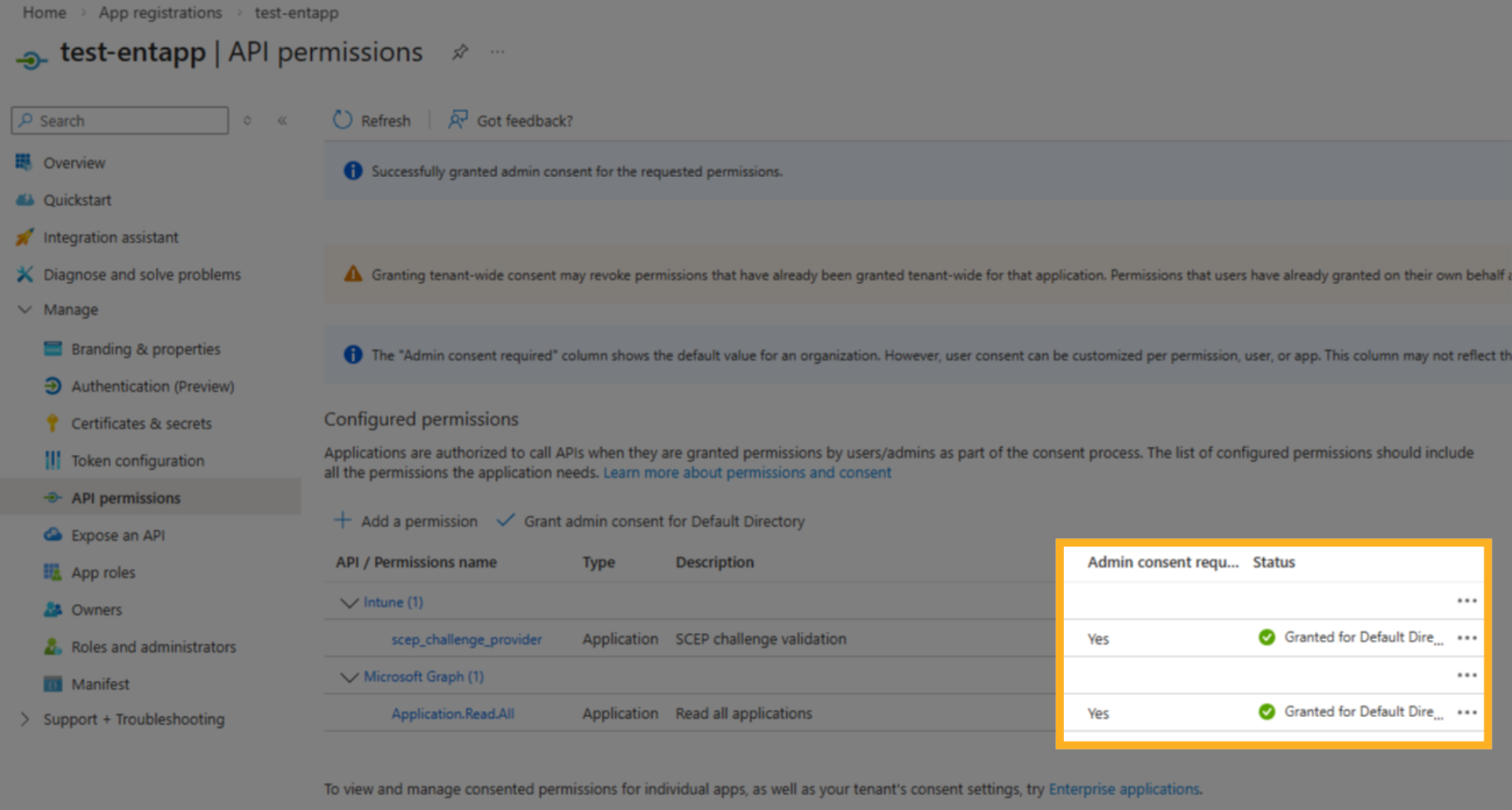Image resolution: width=1512 pixels, height=810 pixels.
Task: Open ellipsis menu for Intune group row
Action: [x=1466, y=601]
